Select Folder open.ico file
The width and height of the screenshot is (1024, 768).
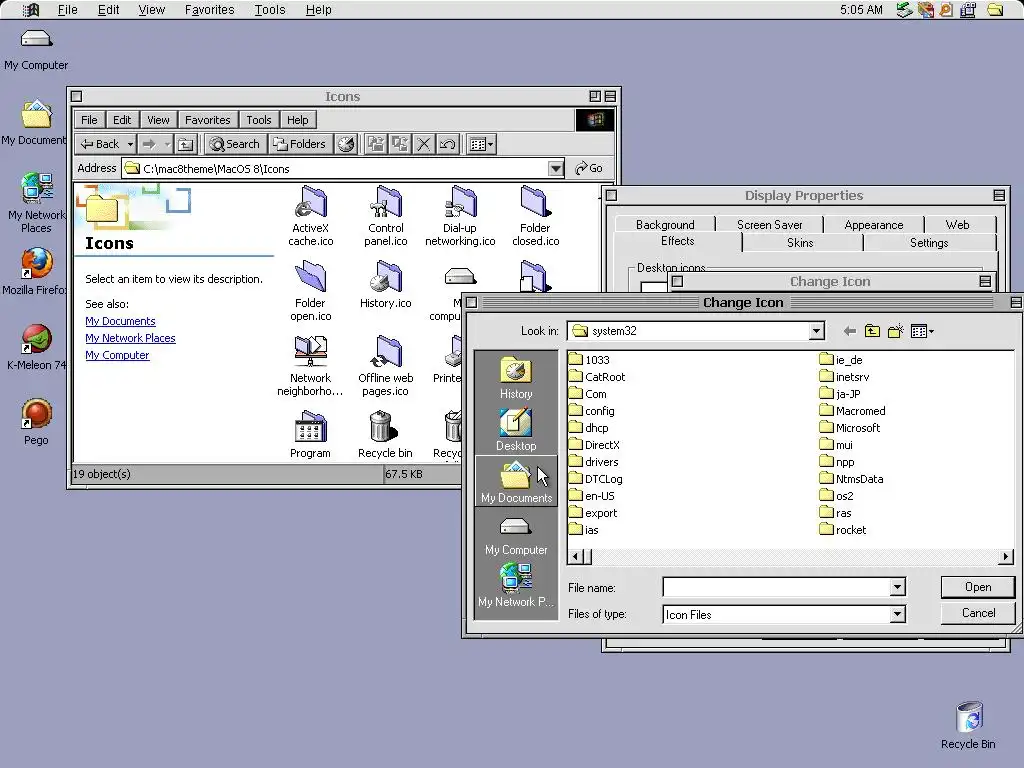(x=310, y=291)
